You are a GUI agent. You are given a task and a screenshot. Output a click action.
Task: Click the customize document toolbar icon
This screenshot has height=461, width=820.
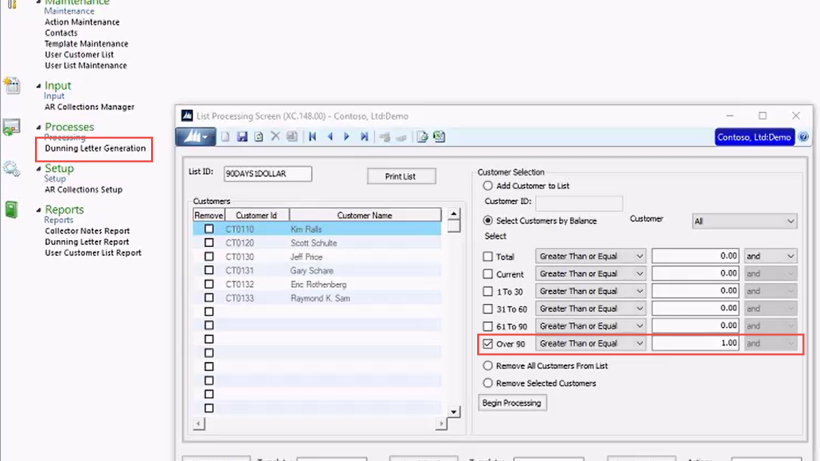pos(422,137)
